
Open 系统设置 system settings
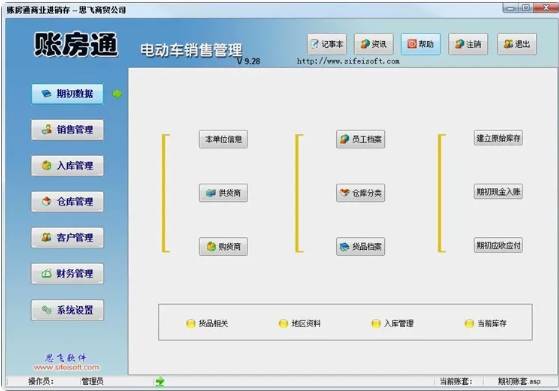pyautogui.click(x=67, y=310)
